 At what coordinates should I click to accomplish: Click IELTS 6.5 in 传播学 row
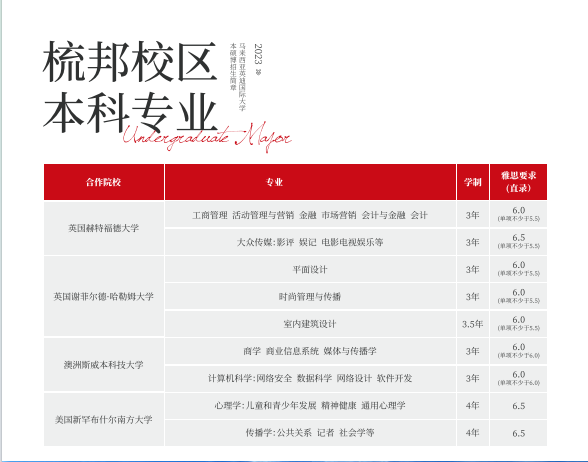point(519,434)
